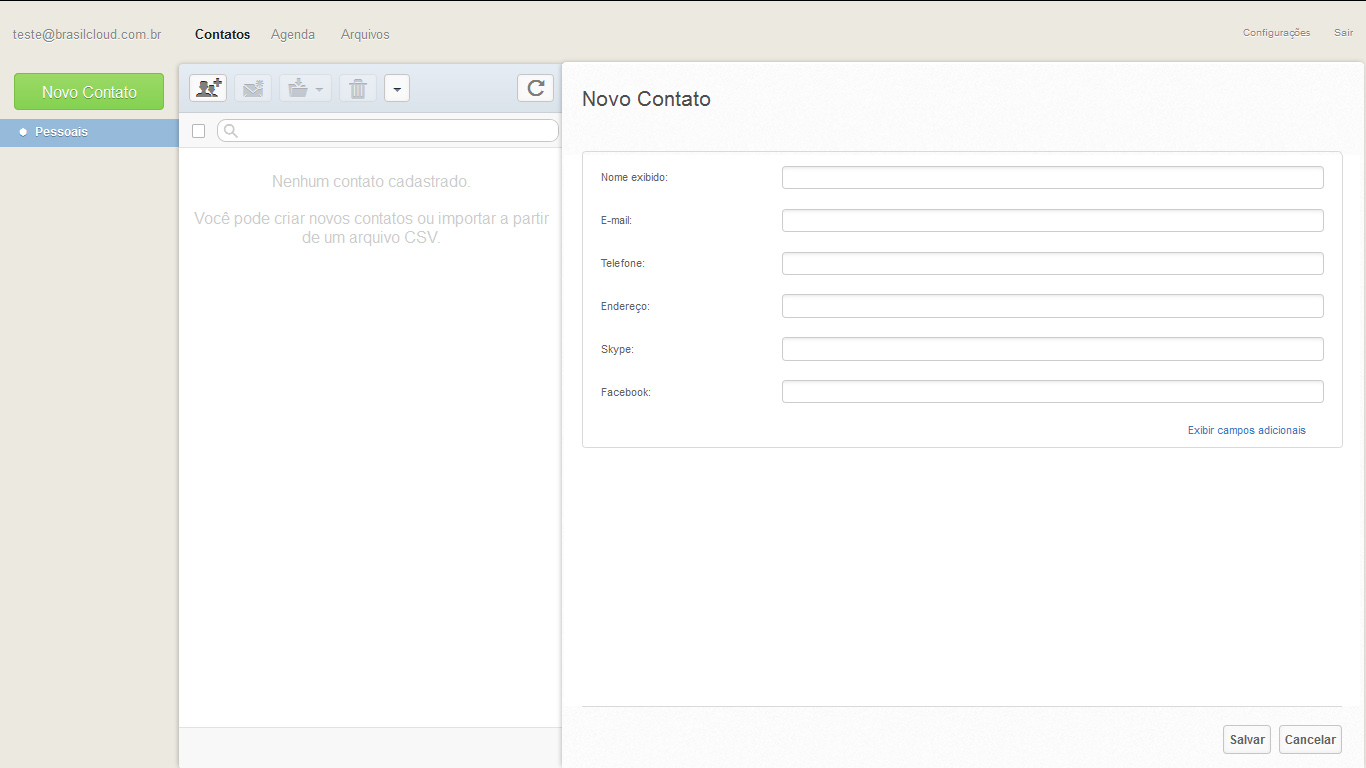Click the teste@brasilcloud.com.br account label
This screenshot has width=1366, height=768.
click(x=87, y=34)
